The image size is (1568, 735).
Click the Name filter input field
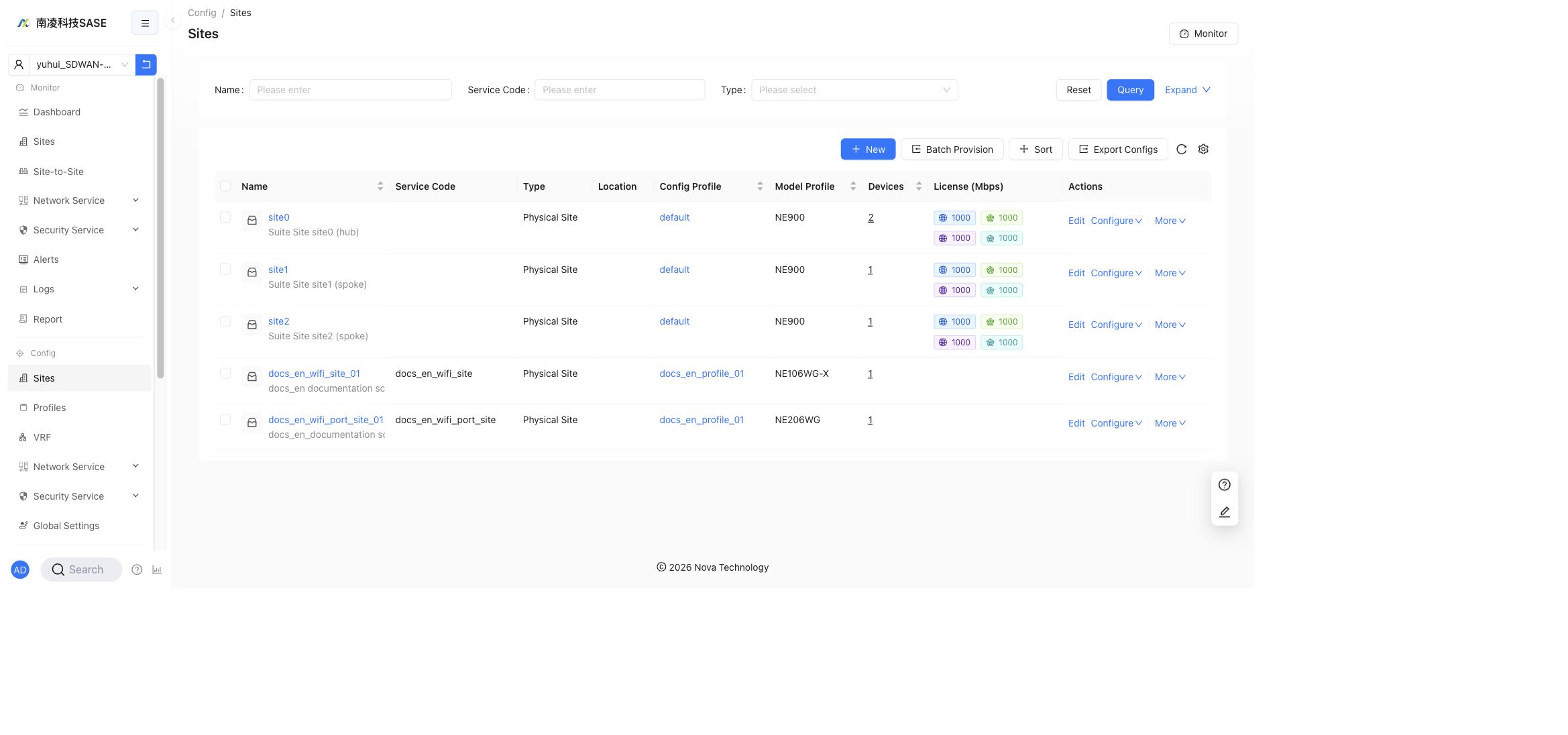[x=350, y=90]
